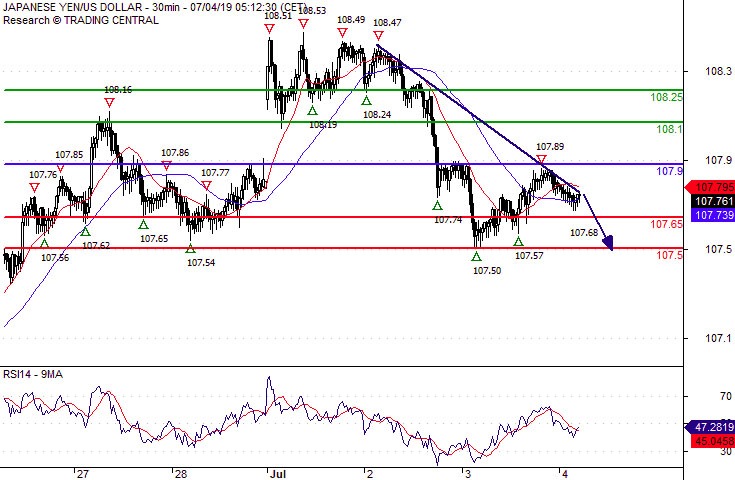This screenshot has width=735, height=480.
Task: Click the black 107.761 current price tag
Action: click(712, 201)
